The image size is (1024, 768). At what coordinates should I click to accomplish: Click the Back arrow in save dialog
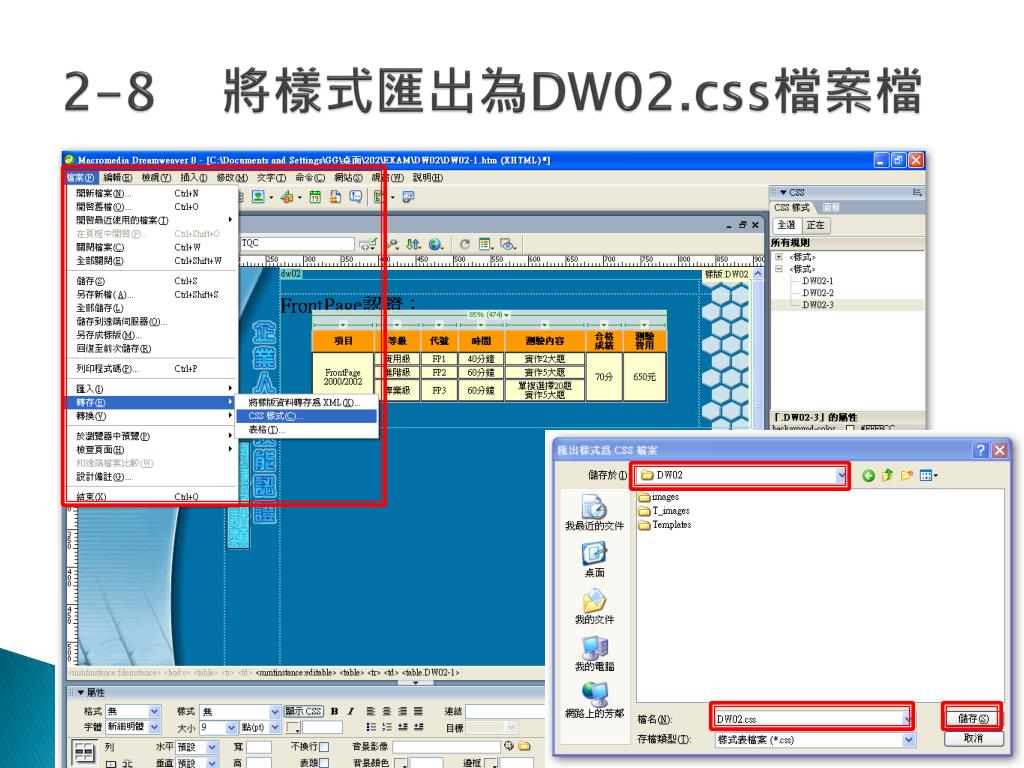[x=868, y=475]
